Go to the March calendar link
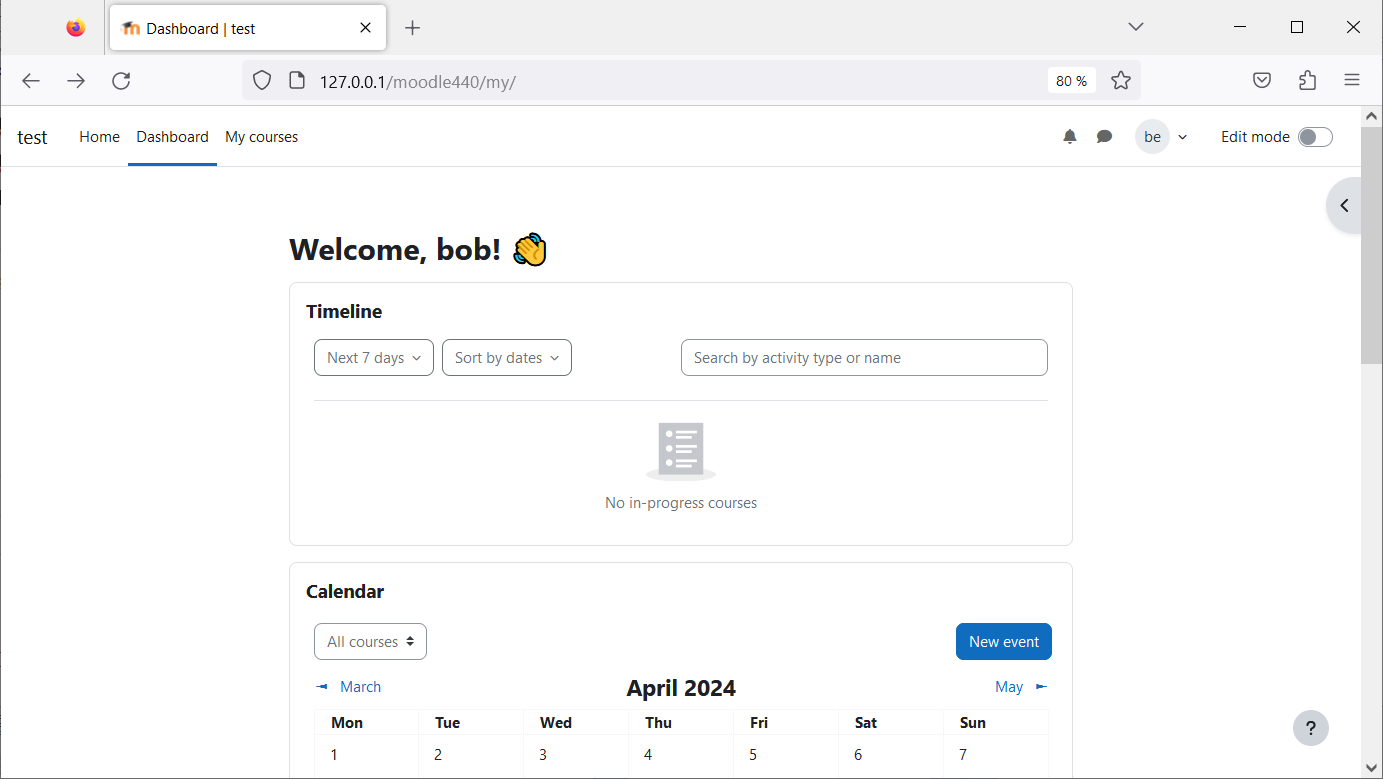This screenshot has width=1383, height=779. [x=360, y=687]
